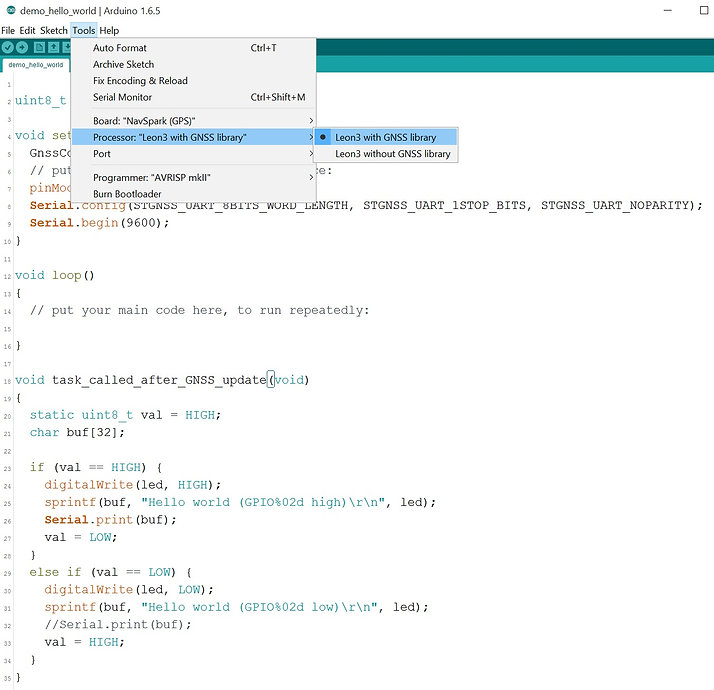Switch to the demo_hello_world sketch tab
This screenshot has width=714, height=690.
[36, 65]
